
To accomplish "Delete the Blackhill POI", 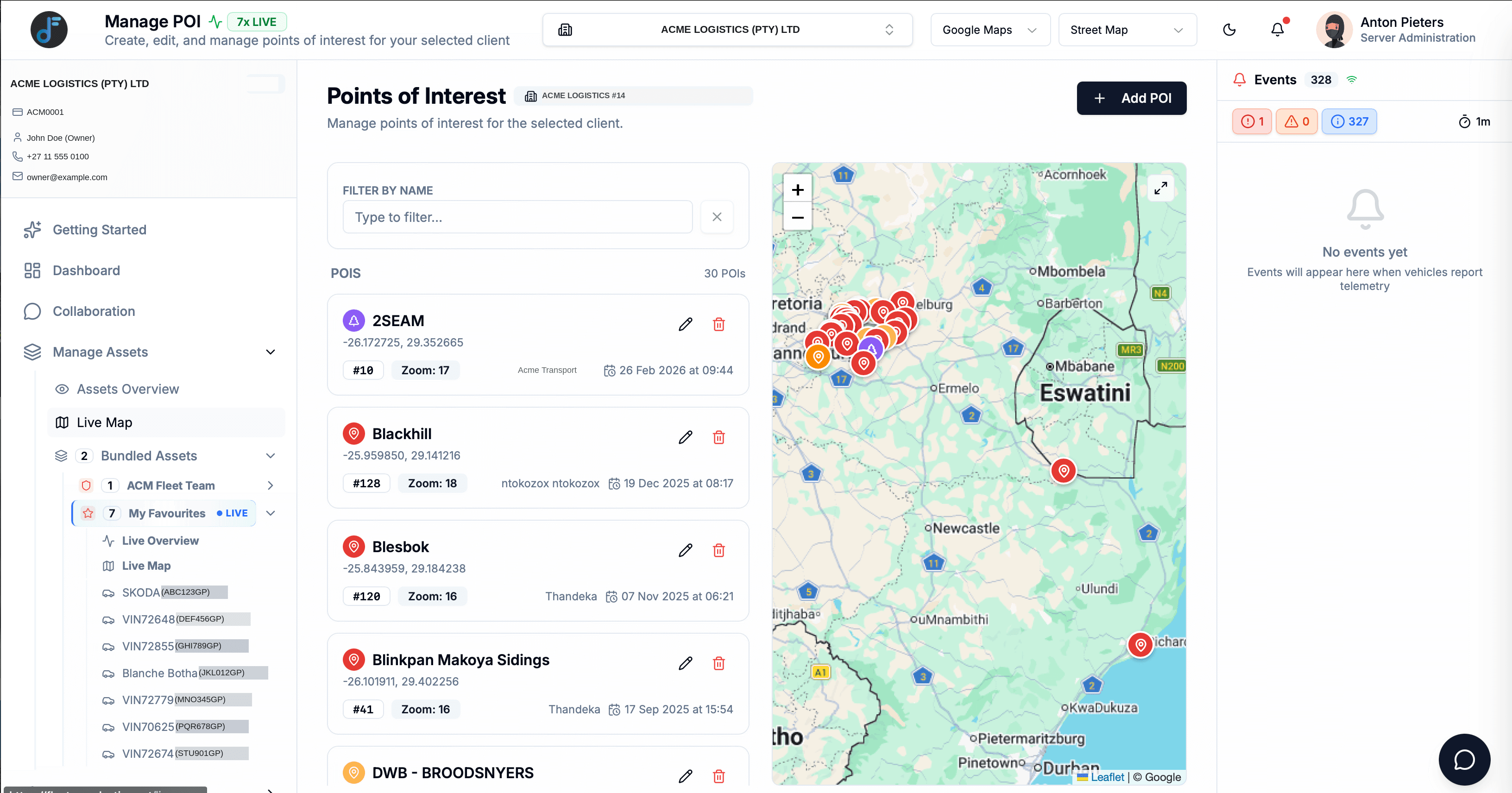I will click(718, 437).
